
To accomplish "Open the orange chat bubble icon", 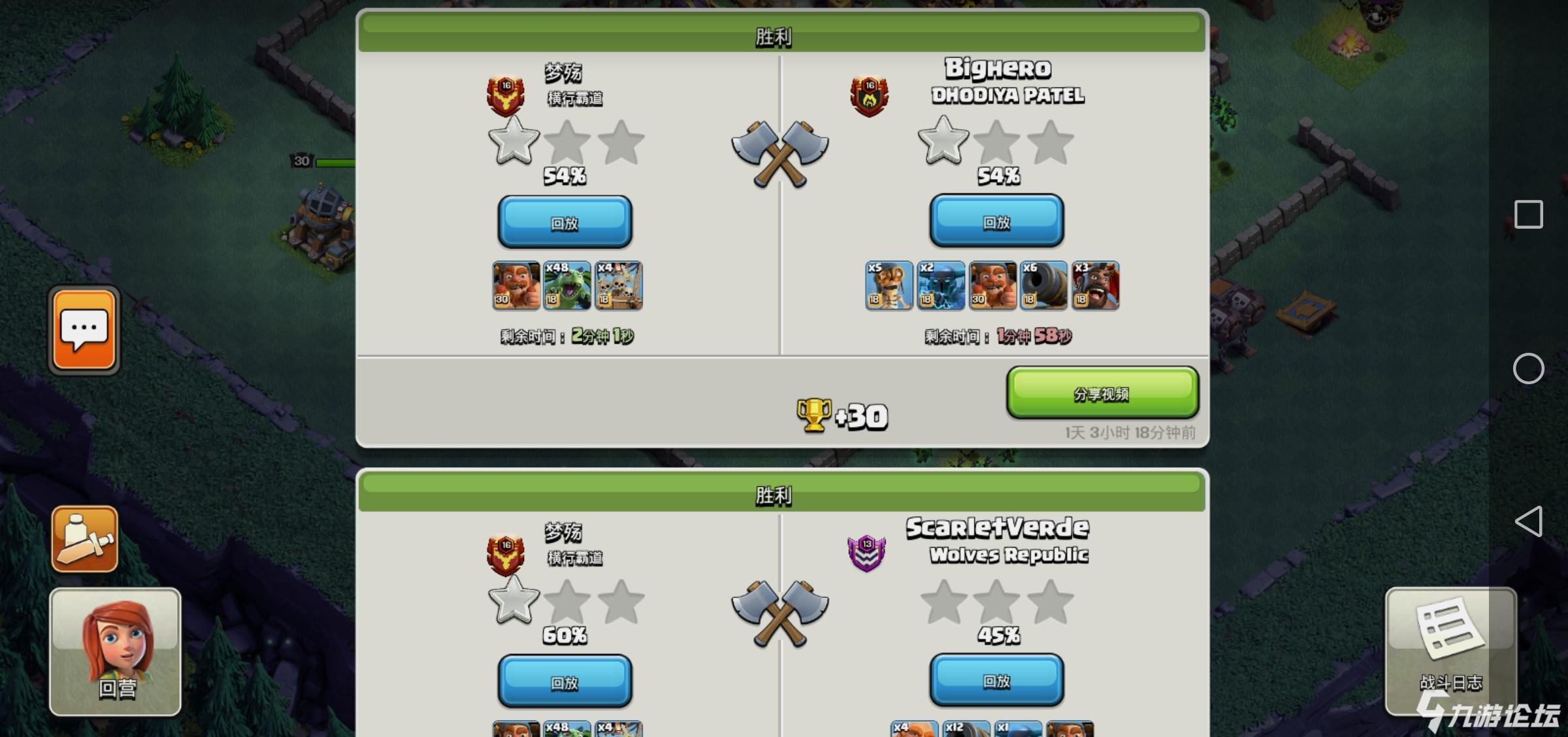I will coord(84,331).
